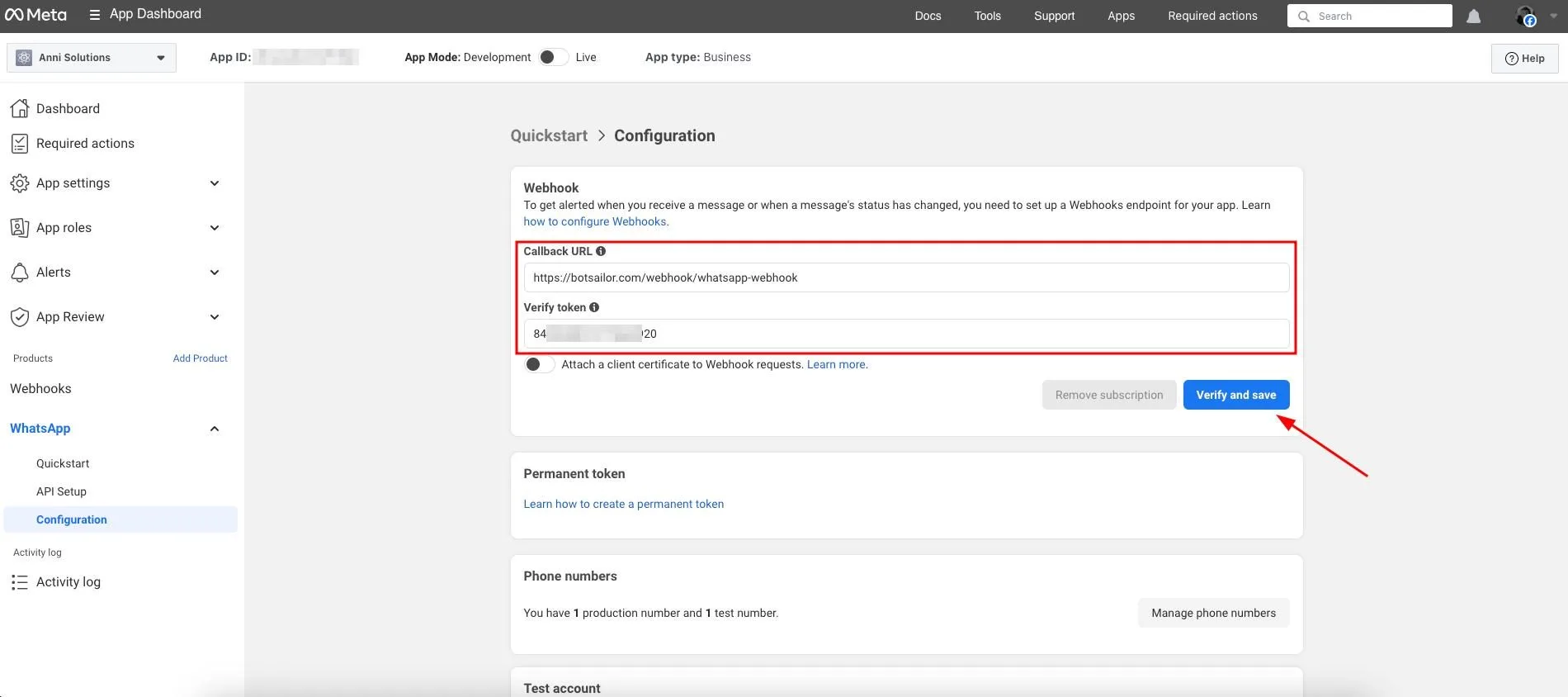This screenshot has height=697, width=1568.
Task: Open how to configure Webhooks link
Action: [x=595, y=221]
